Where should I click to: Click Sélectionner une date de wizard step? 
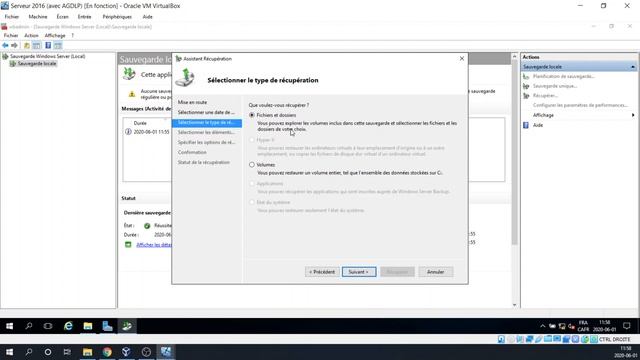coord(206,112)
